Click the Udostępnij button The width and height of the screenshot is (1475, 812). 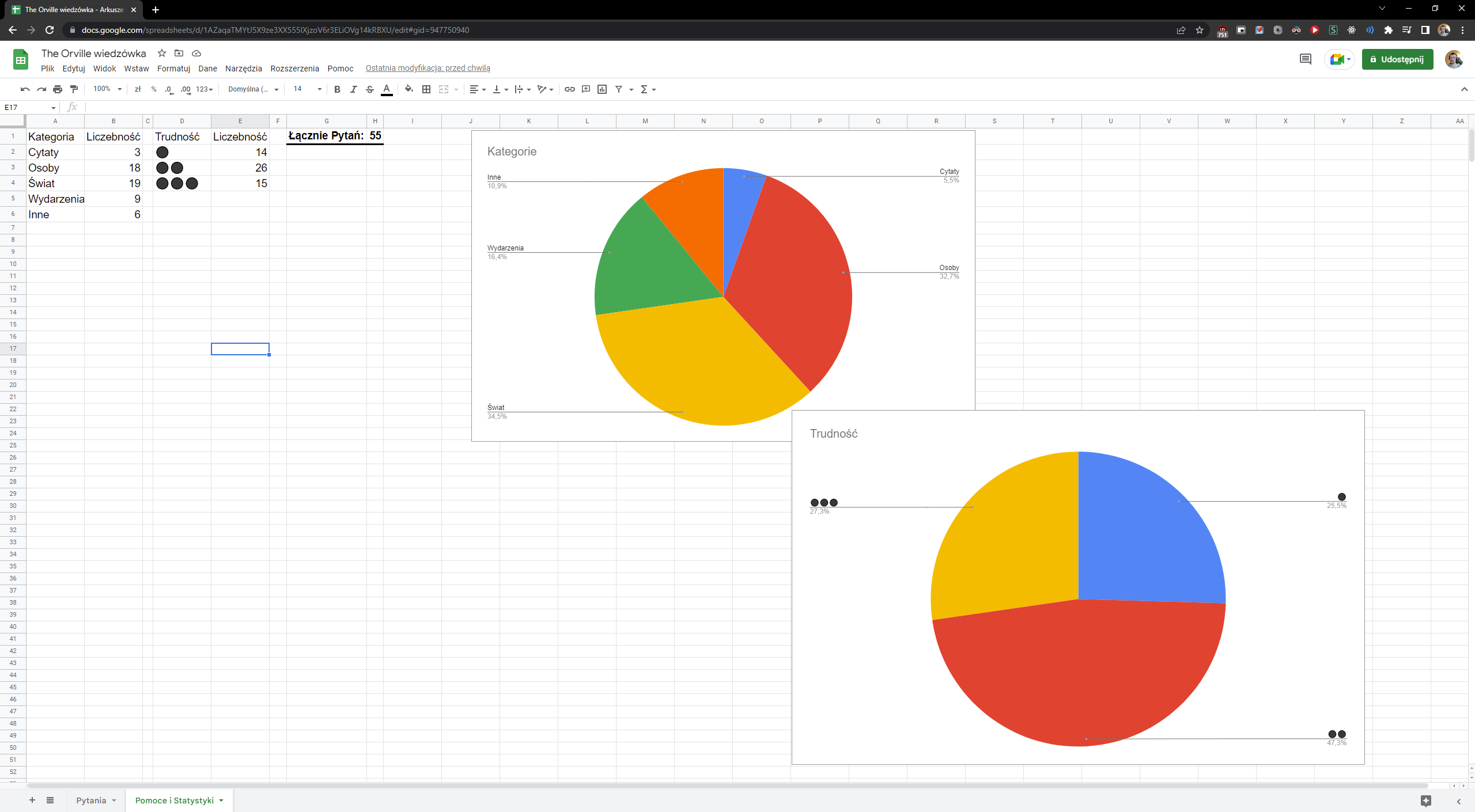pyautogui.click(x=1397, y=59)
